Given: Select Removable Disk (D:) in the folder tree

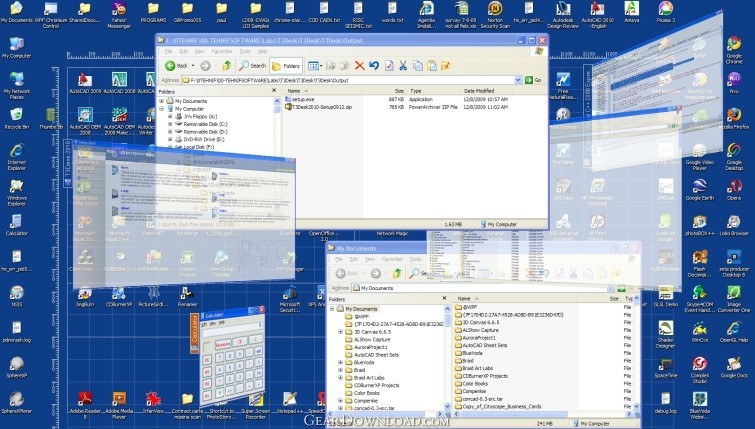Looking at the screenshot, I should click(206, 131).
